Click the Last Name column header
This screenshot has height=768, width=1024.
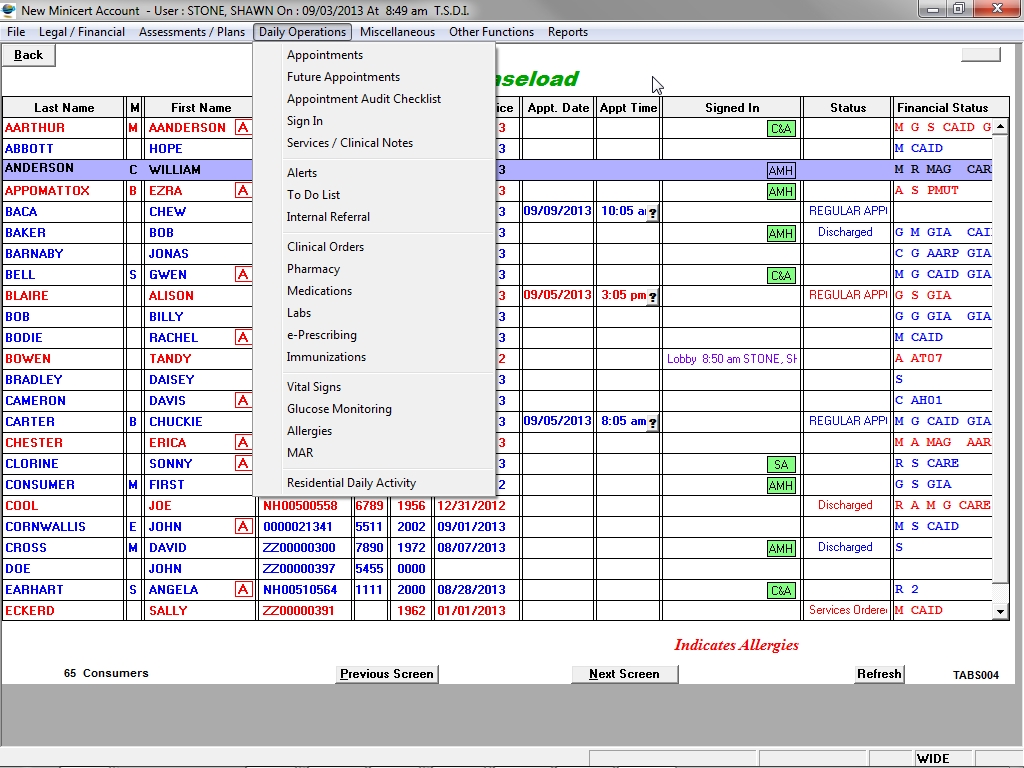64,108
